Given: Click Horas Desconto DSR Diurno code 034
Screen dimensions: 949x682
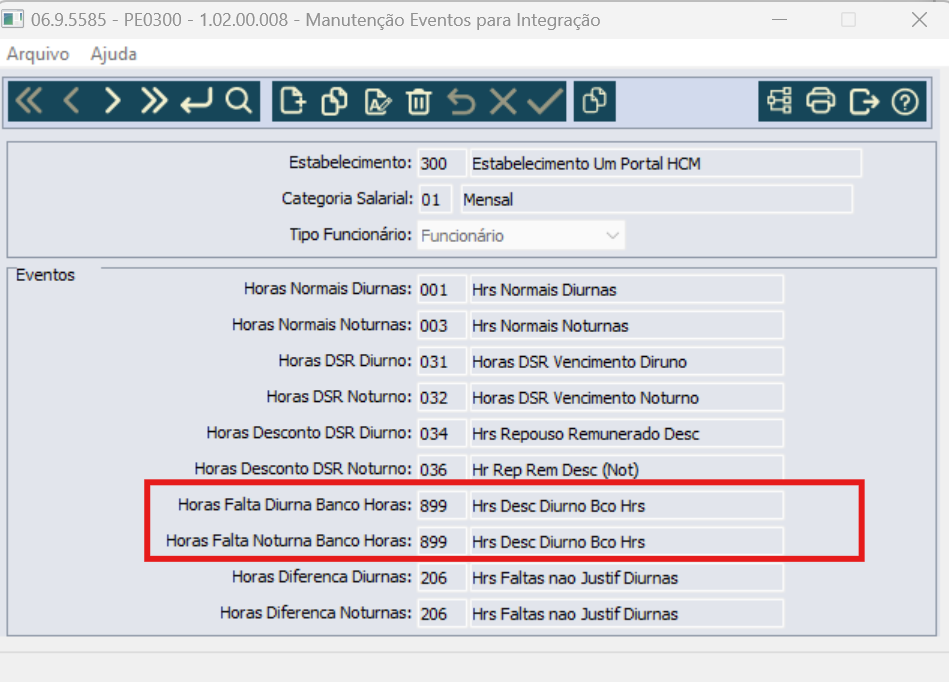Looking at the screenshot, I should coord(442,434).
